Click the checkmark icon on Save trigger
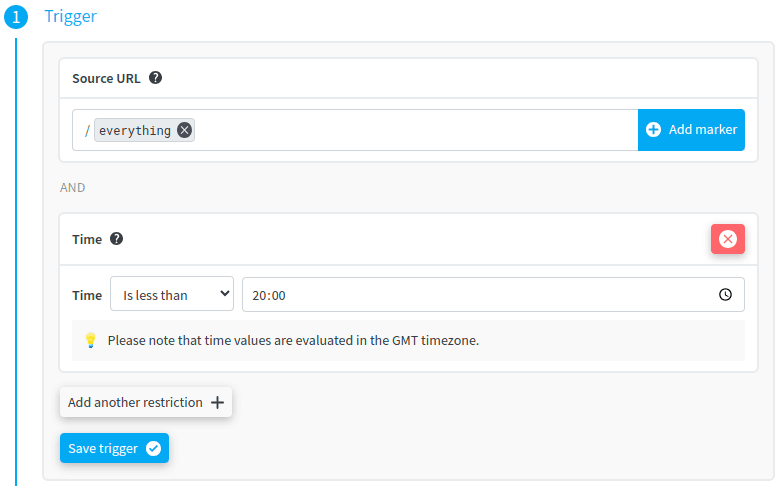The height and width of the screenshot is (492, 779). tap(154, 448)
